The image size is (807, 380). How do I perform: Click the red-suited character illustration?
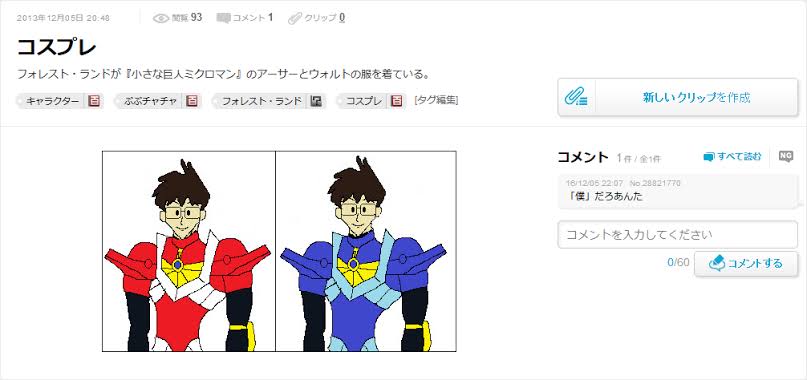point(188,251)
